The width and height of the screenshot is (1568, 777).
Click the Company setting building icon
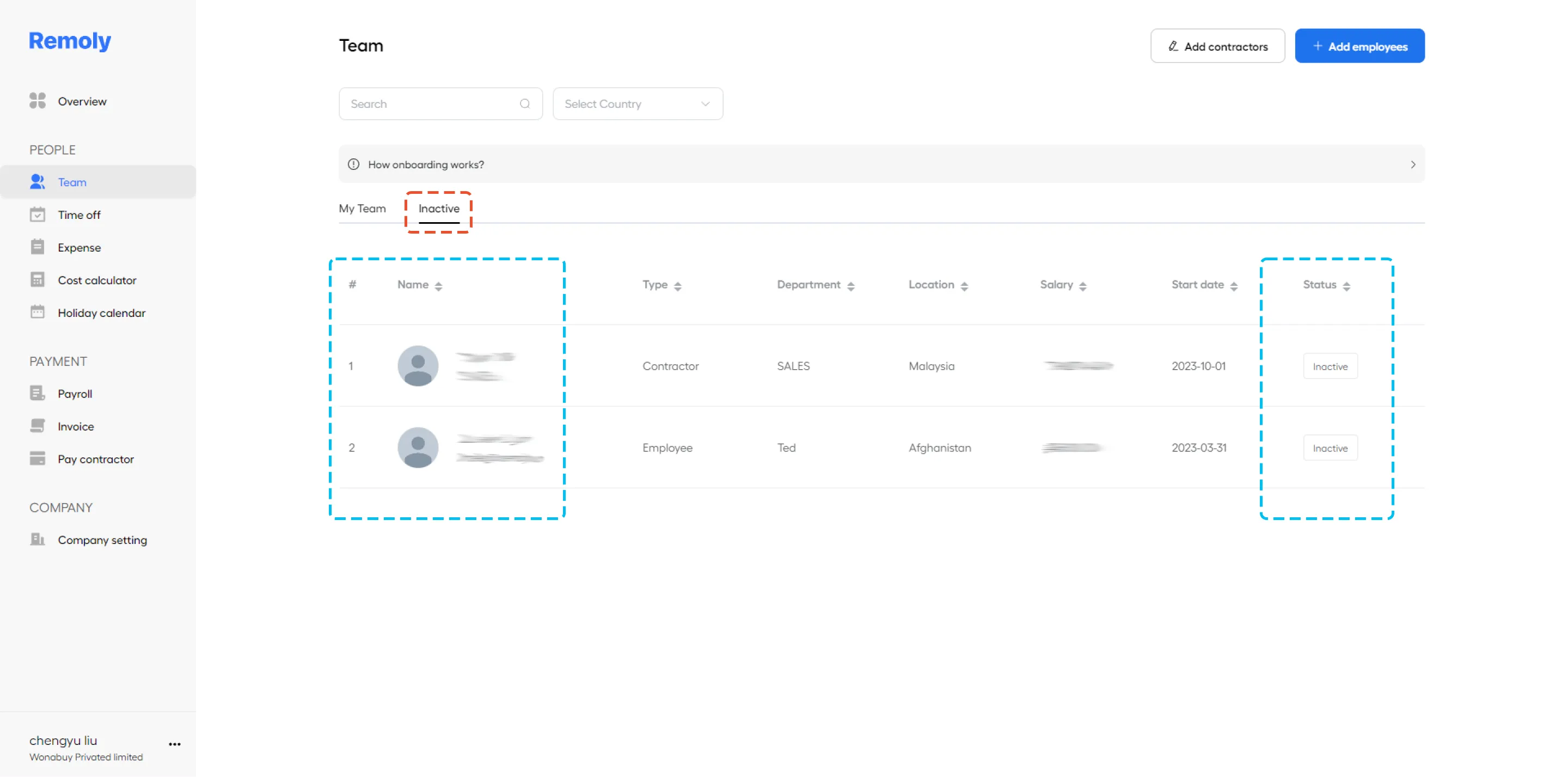click(x=38, y=540)
